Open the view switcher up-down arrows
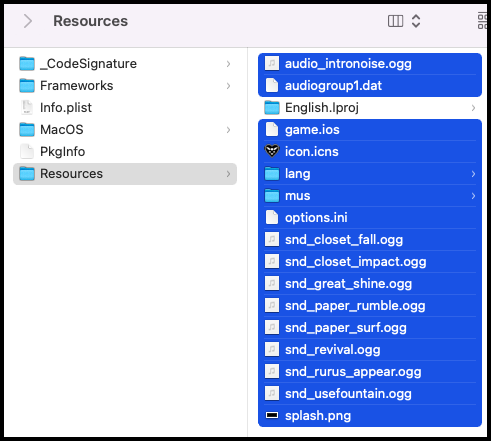The width and height of the screenshot is (491, 441). point(416,21)
